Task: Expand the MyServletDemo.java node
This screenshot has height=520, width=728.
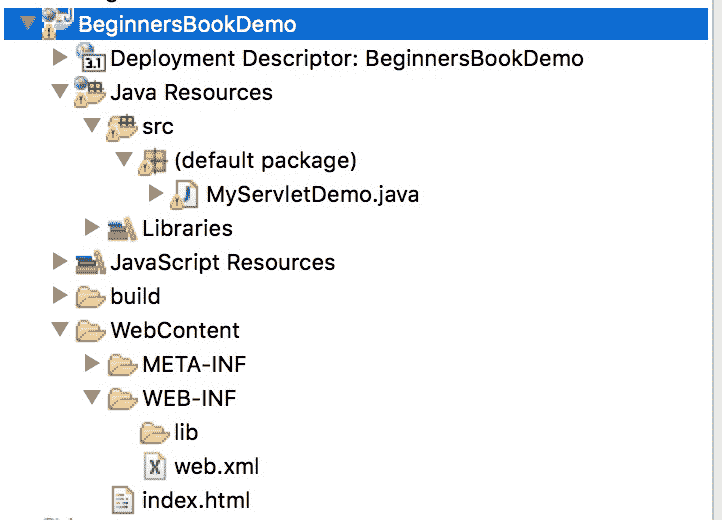Action: pyautogui.click(x=155, y=194)
